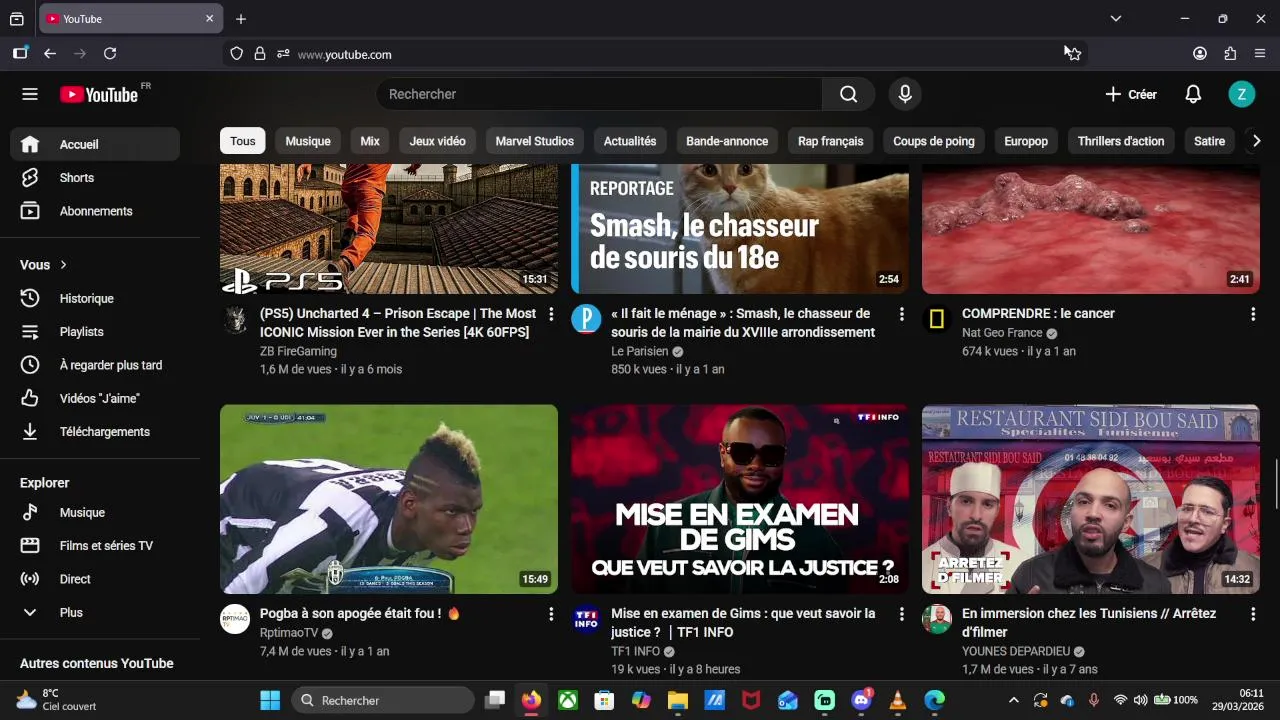Open Discord from the taskbar
The width and height of the screenshot is (1280, 720).
coord(861,700)
